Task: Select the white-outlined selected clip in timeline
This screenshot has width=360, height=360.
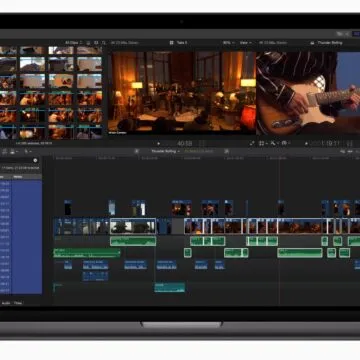Action: (133, 226)
